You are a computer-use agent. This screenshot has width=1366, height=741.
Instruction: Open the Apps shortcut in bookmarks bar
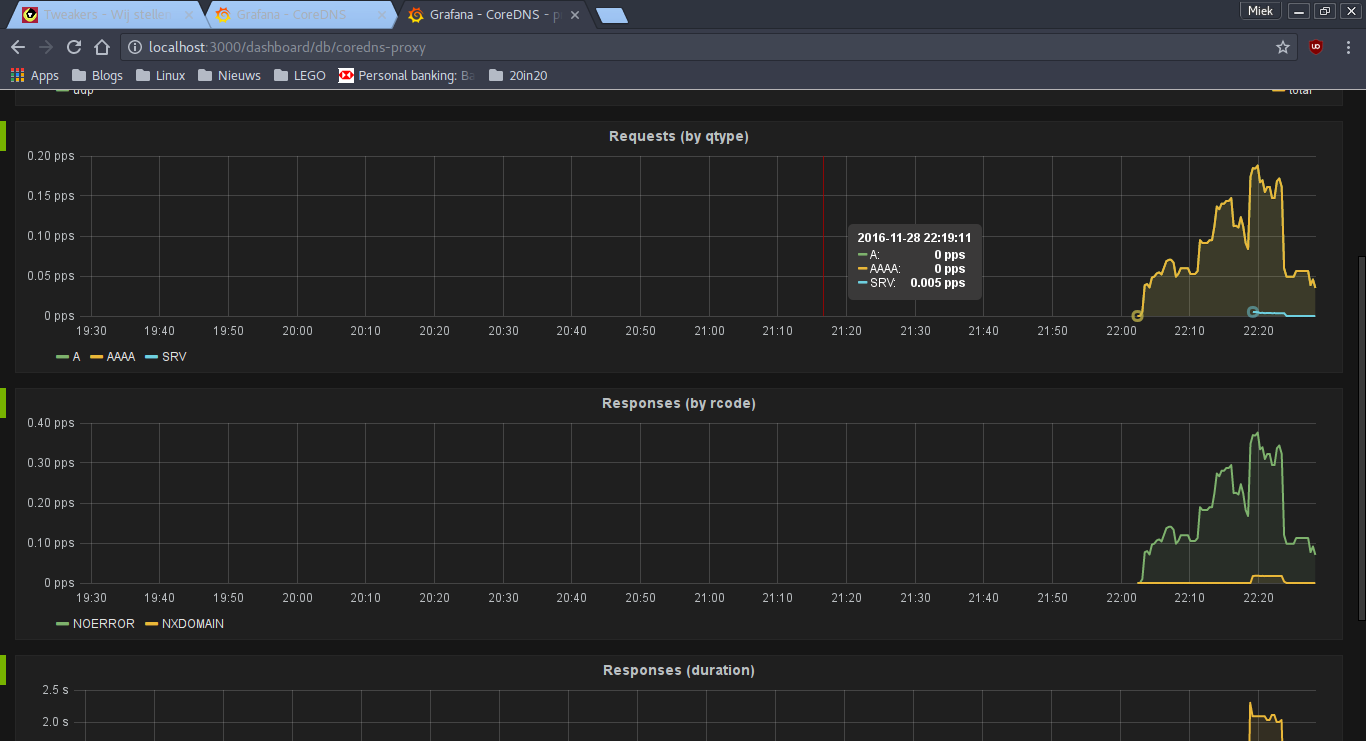click(35, 75)
